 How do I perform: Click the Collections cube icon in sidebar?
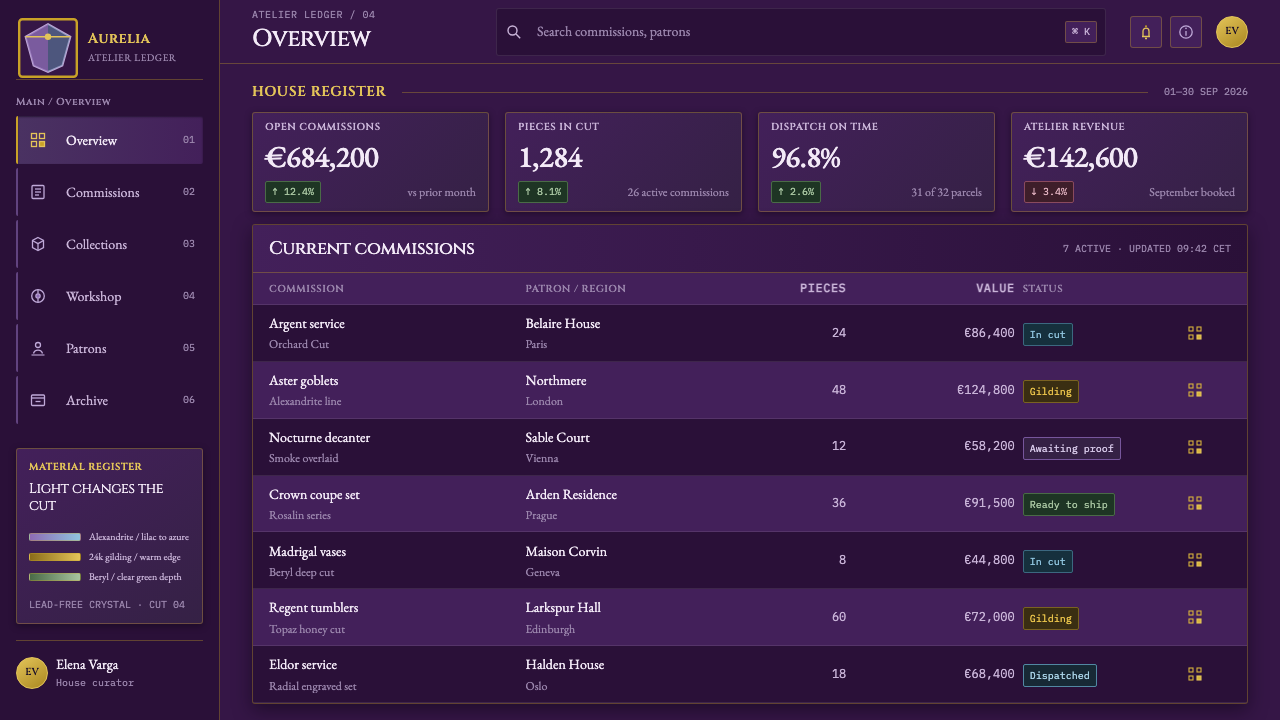point(38,244)
